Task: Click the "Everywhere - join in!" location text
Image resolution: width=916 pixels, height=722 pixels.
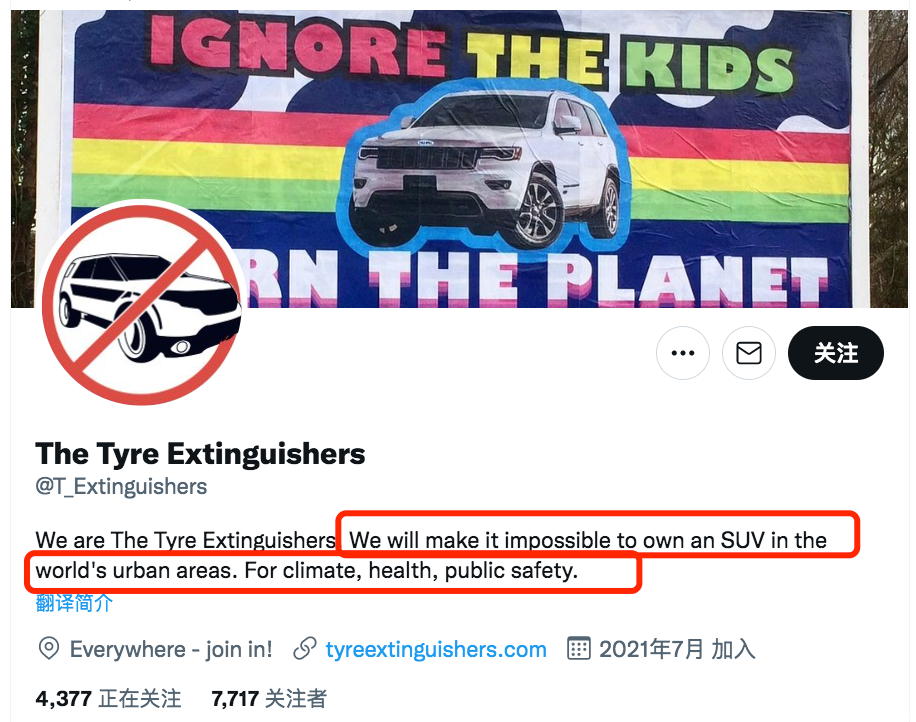Action: (171, 649)
